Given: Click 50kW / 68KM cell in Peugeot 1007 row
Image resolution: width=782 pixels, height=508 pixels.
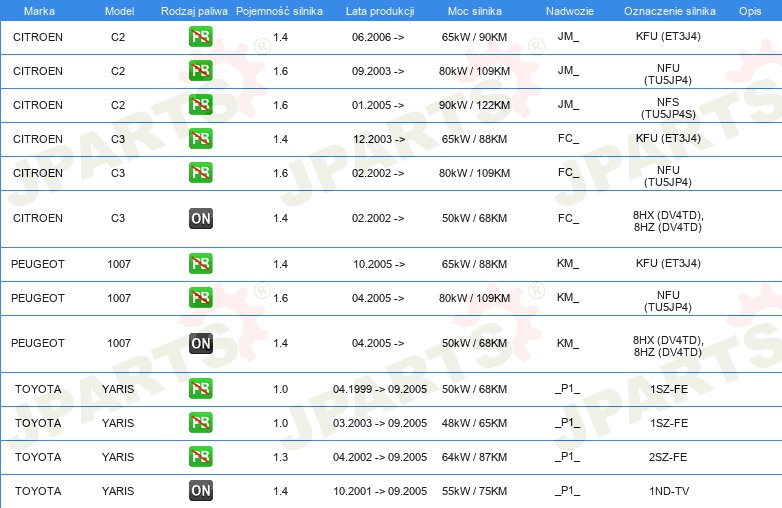Looking at the screenshot, I should [x=474, y=343].
